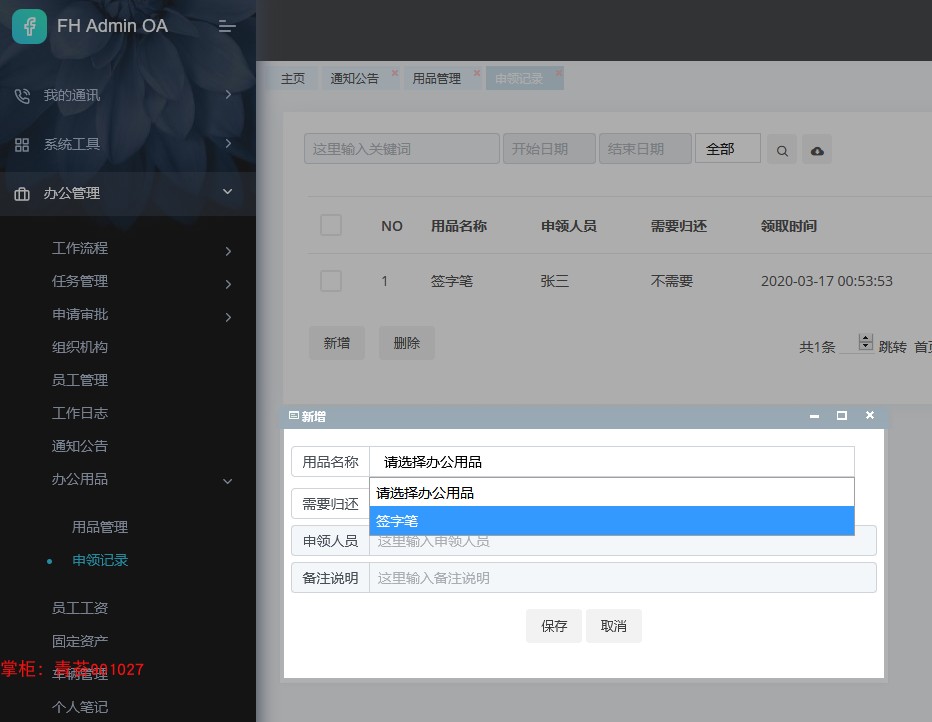The image size is (932, 722).
Task: Switch to the 通知公告 tab
Action: (x=354, y=78)
